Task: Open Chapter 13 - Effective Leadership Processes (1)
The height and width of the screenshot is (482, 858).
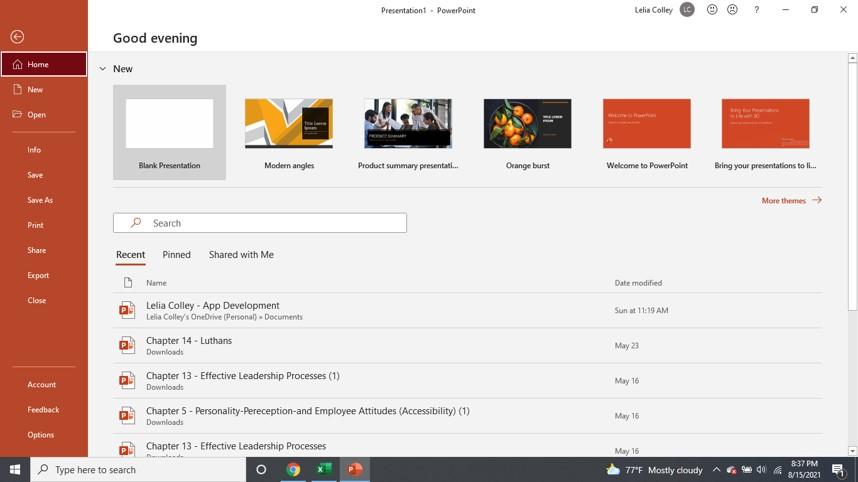Action: 467,380
